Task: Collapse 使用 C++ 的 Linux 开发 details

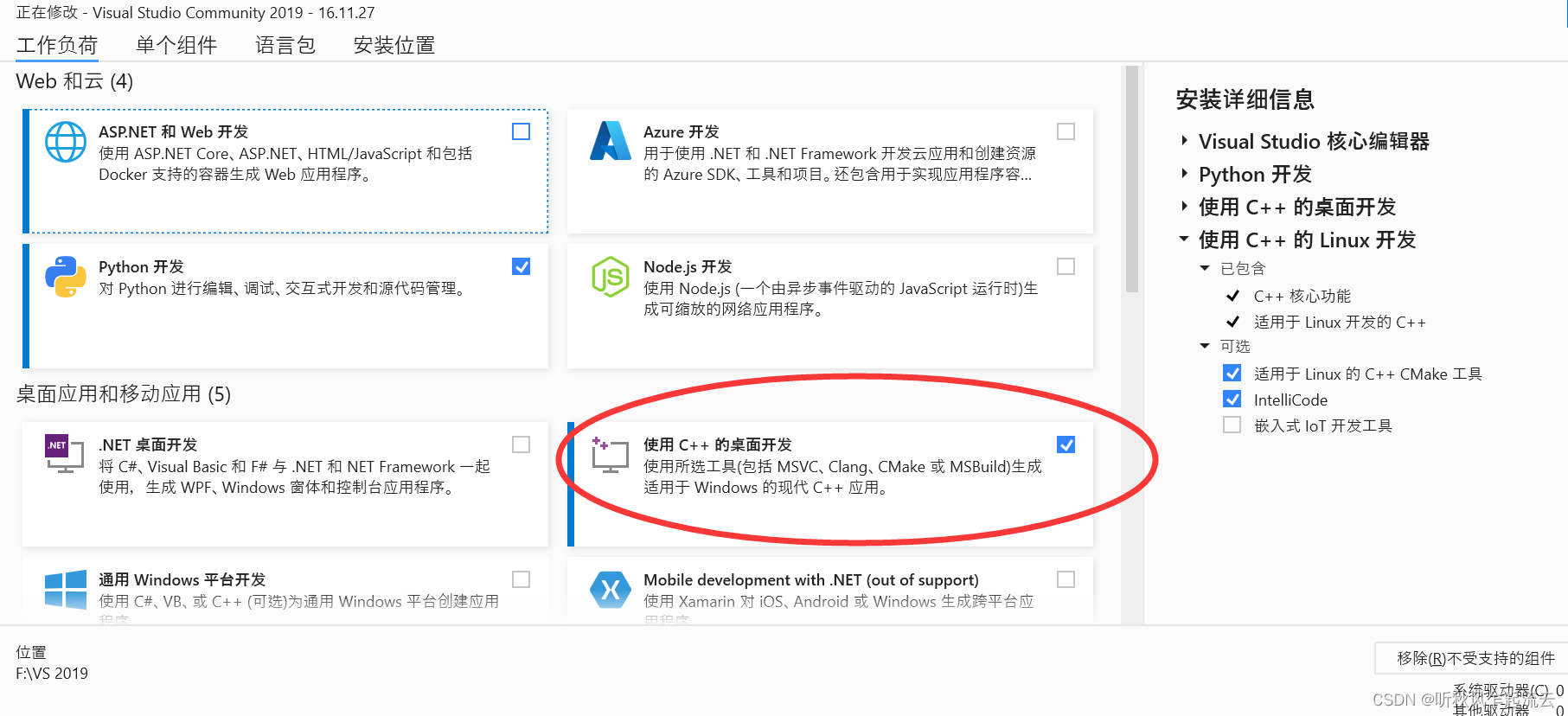Action: 1185,240
